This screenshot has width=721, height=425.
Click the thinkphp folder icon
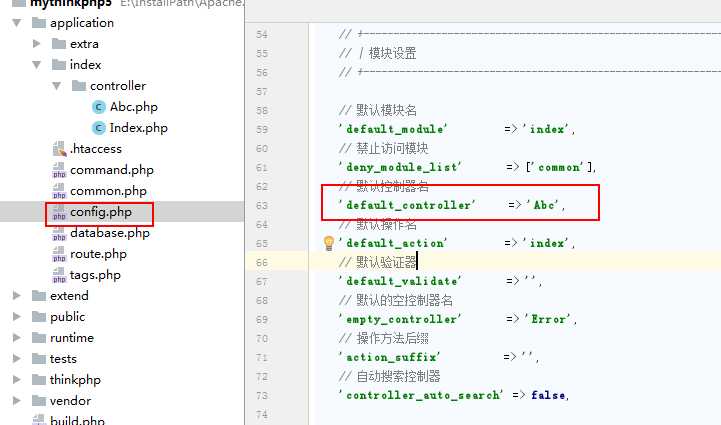tap(39, 379)
